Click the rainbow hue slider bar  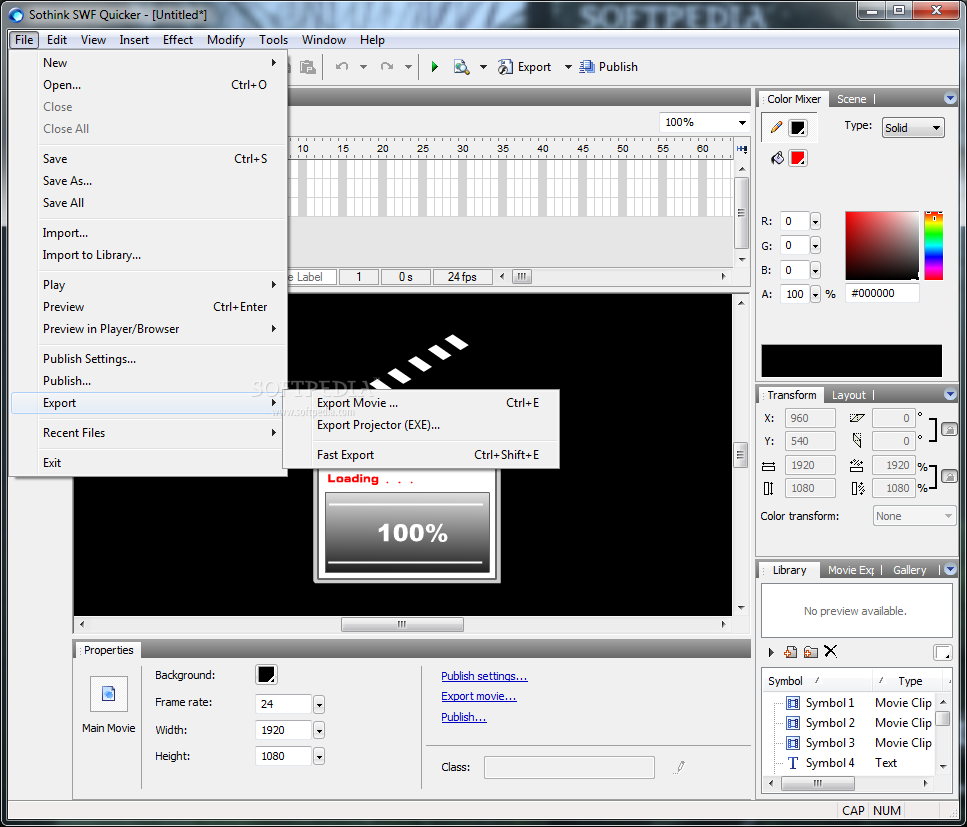934,245
